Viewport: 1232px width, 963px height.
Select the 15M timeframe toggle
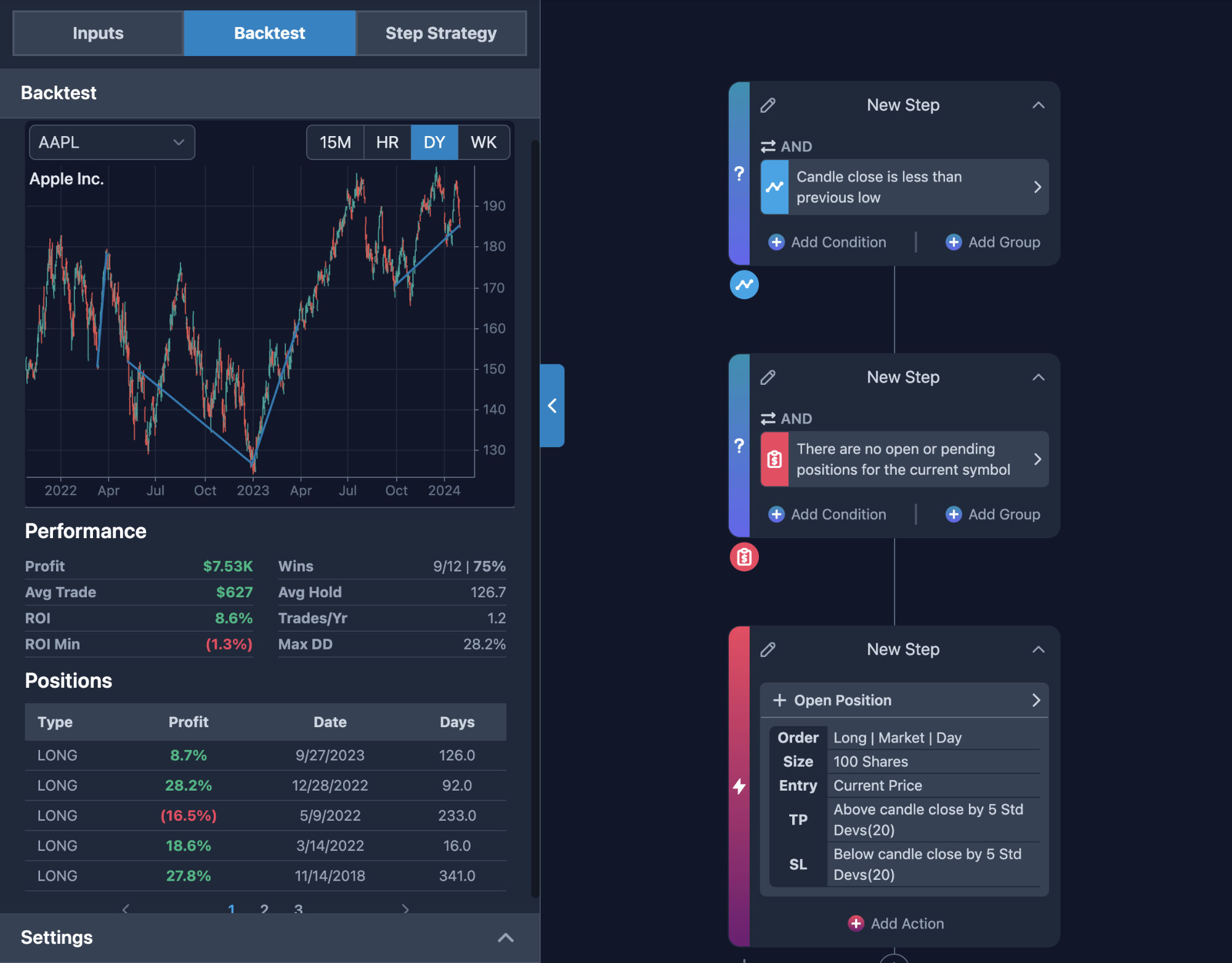[335, 141]
